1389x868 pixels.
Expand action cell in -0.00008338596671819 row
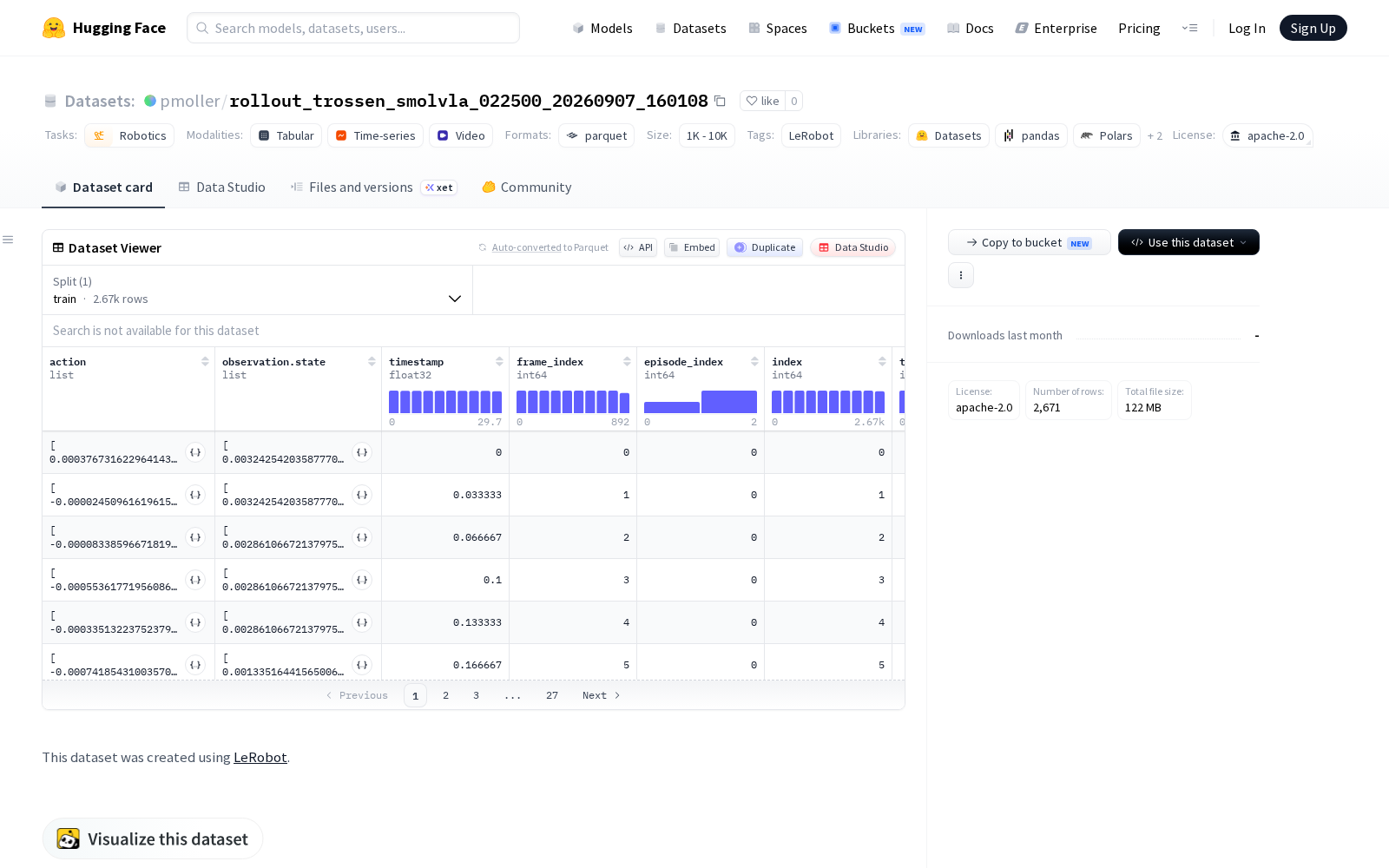(x=195, y=537)
